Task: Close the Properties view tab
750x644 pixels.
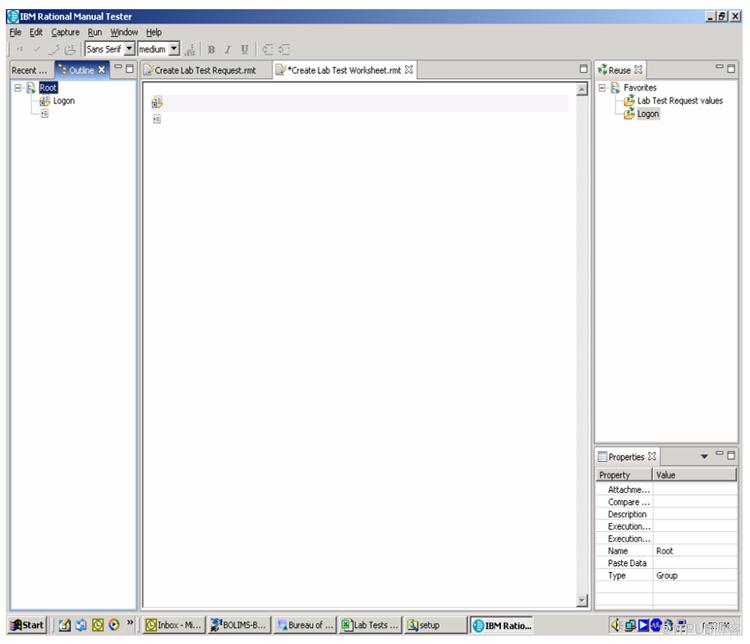Action: click(651, 456)
